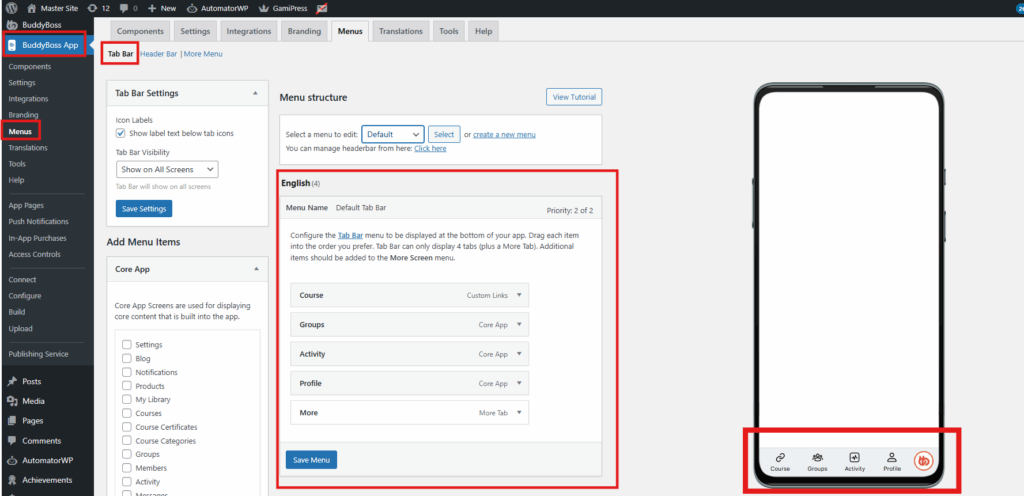Viewport: 1024px width, 496px height.
Task: Open Push Notifications in sidebar
Action: pyautogui.click(x=39, y=221)
